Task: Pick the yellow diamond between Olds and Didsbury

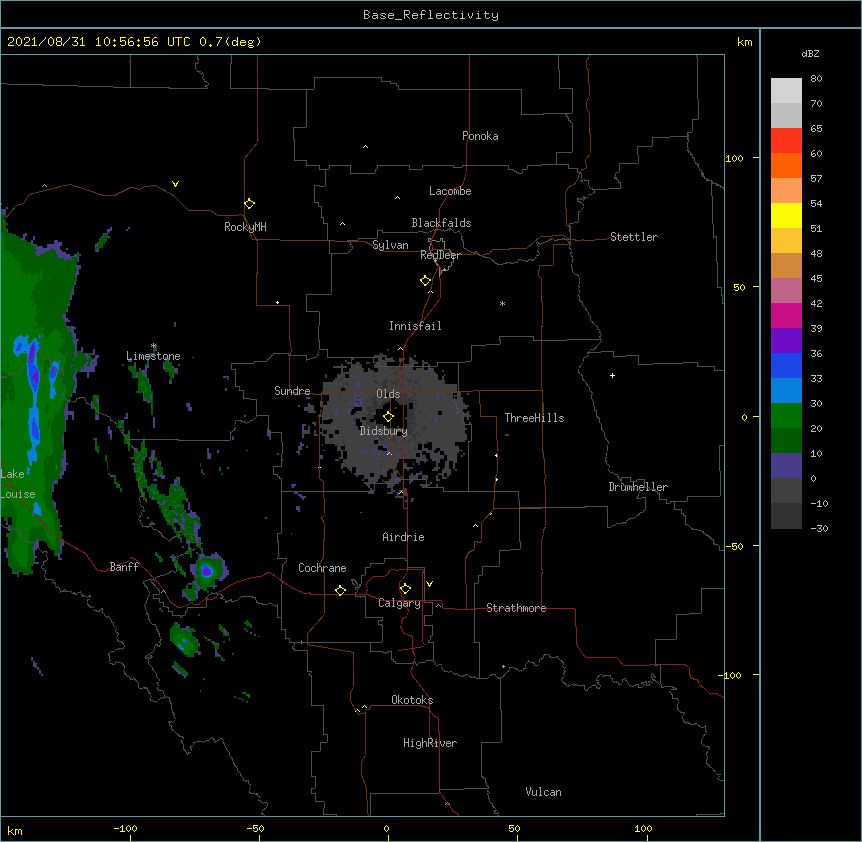Action: coord(388,417)
